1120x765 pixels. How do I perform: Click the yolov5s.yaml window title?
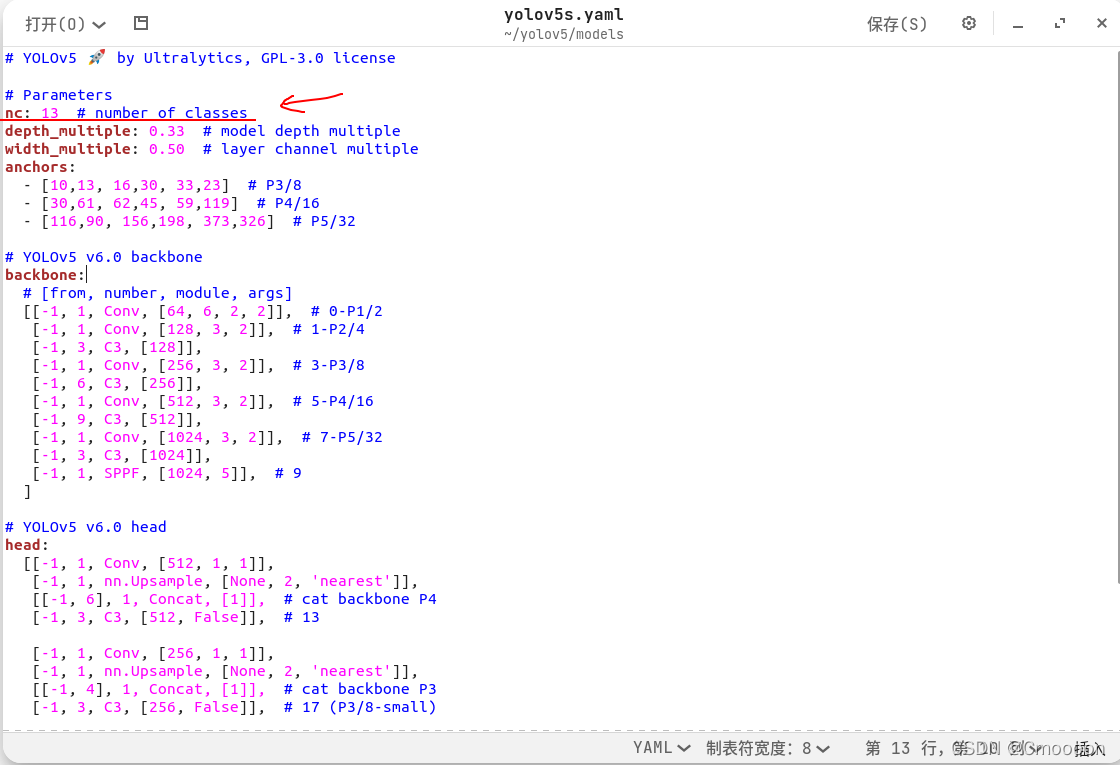(564, 14)
